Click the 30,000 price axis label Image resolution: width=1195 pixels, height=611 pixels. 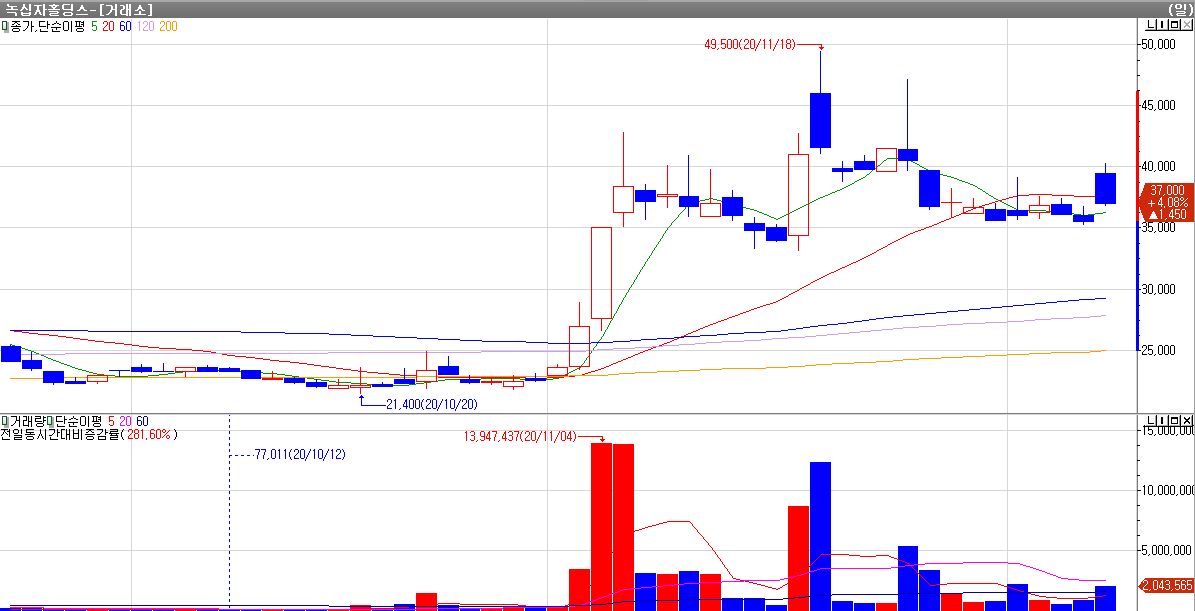(1158, 290)
